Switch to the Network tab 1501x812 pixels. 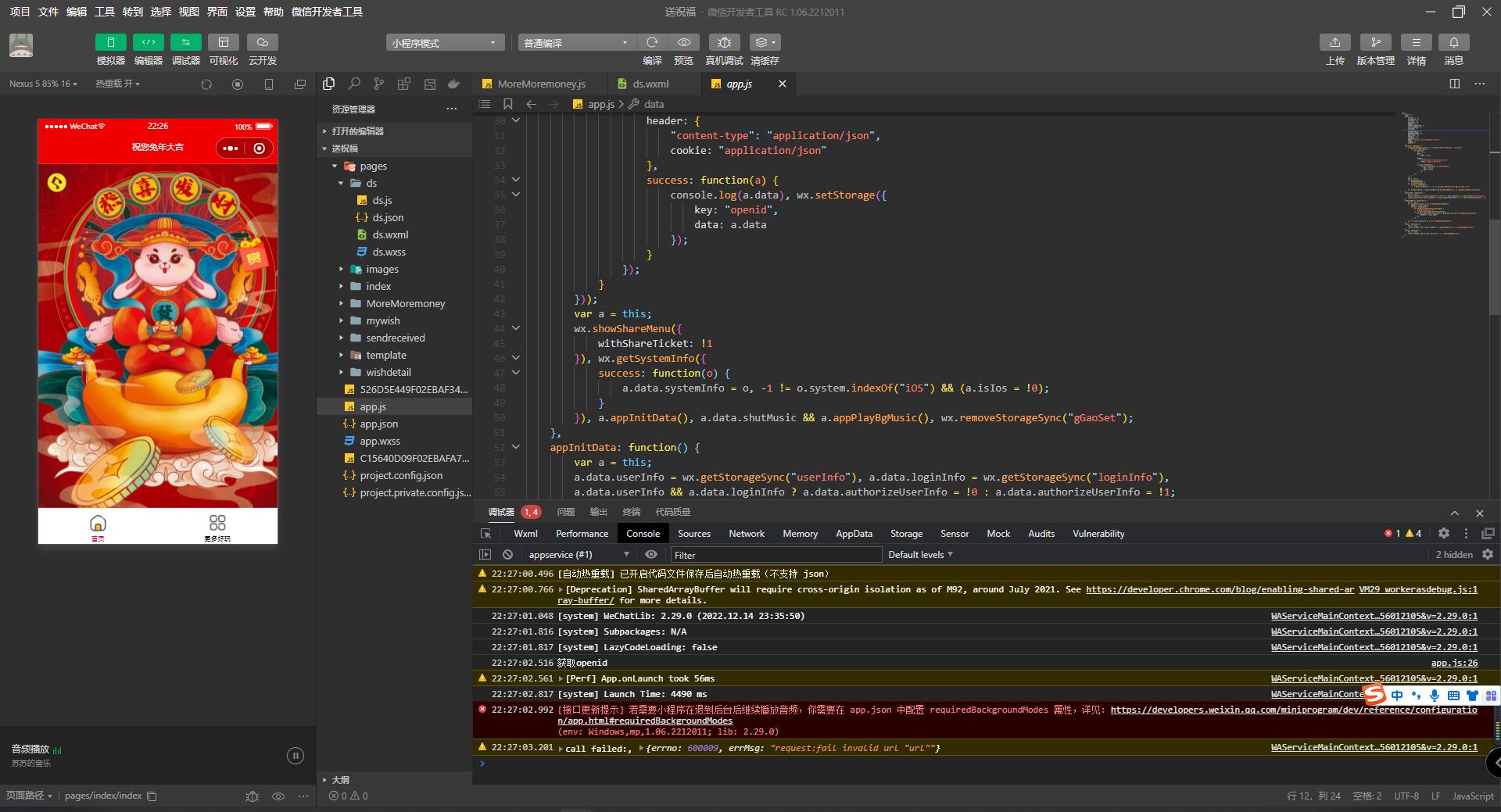[746, 534]
